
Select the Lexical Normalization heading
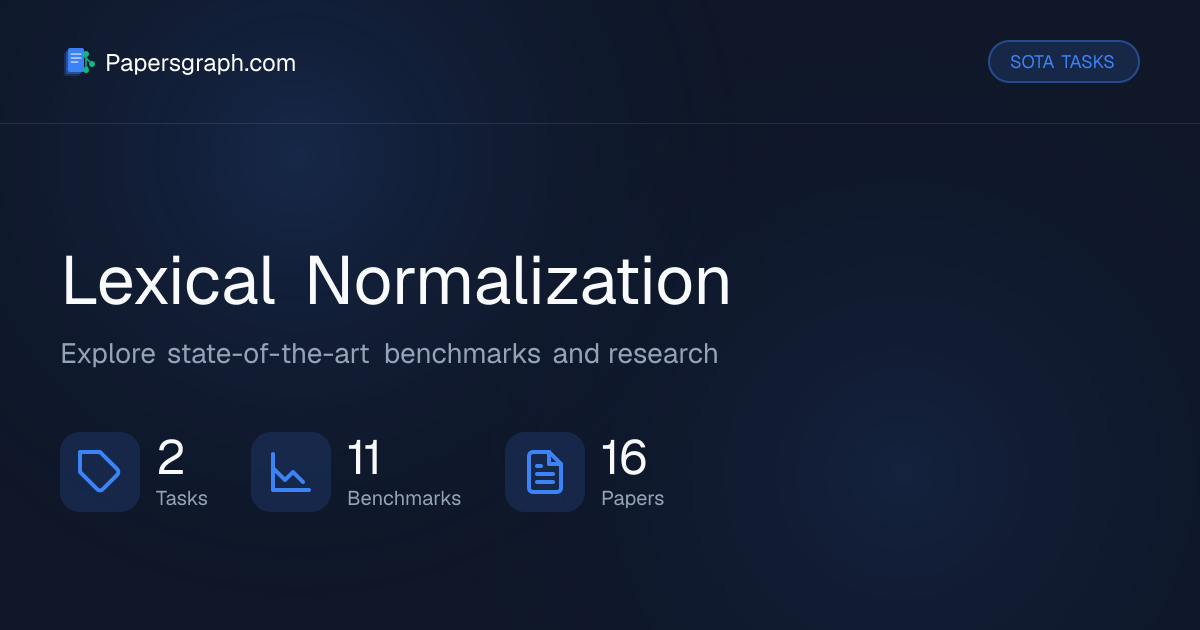click(396, 282)
